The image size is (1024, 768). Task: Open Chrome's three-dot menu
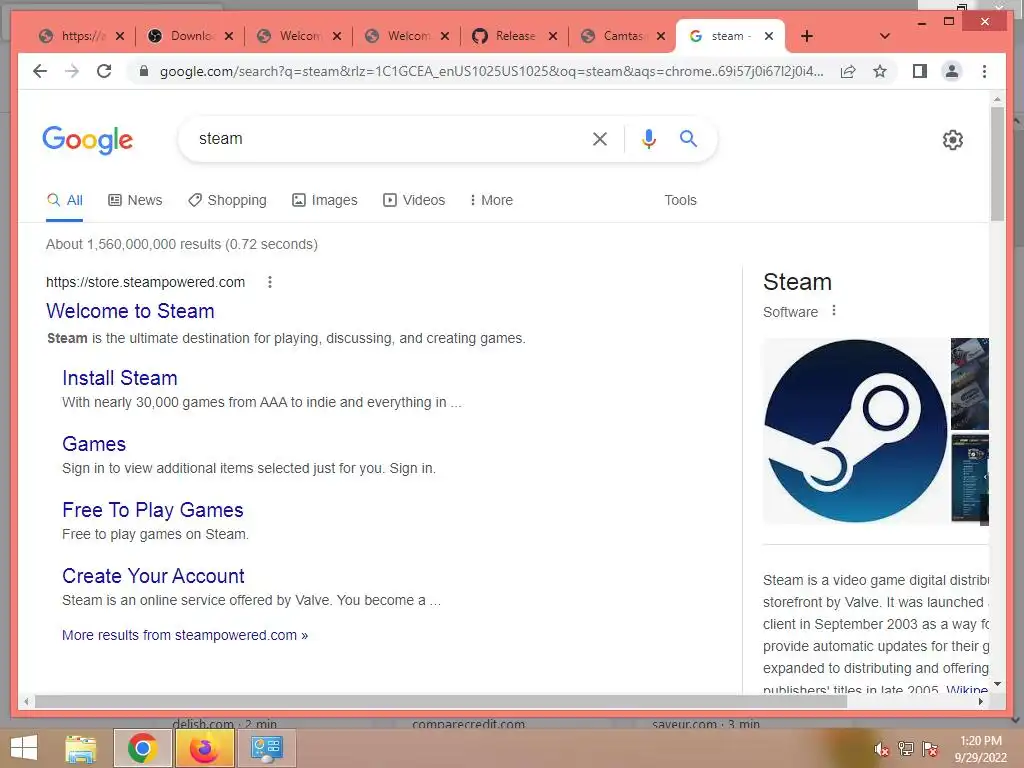coord(984,71)
